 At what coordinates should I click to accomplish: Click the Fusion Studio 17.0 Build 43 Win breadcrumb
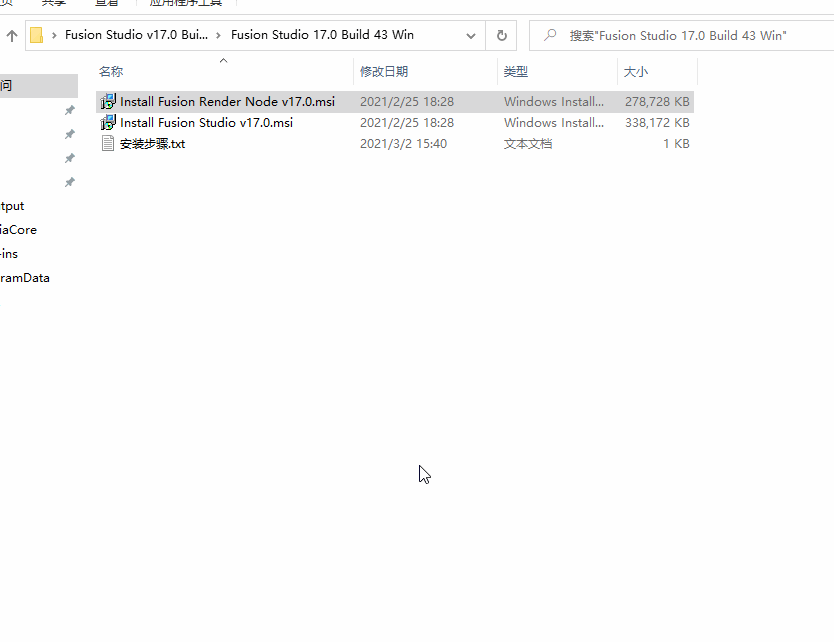(x=322, y=35)
